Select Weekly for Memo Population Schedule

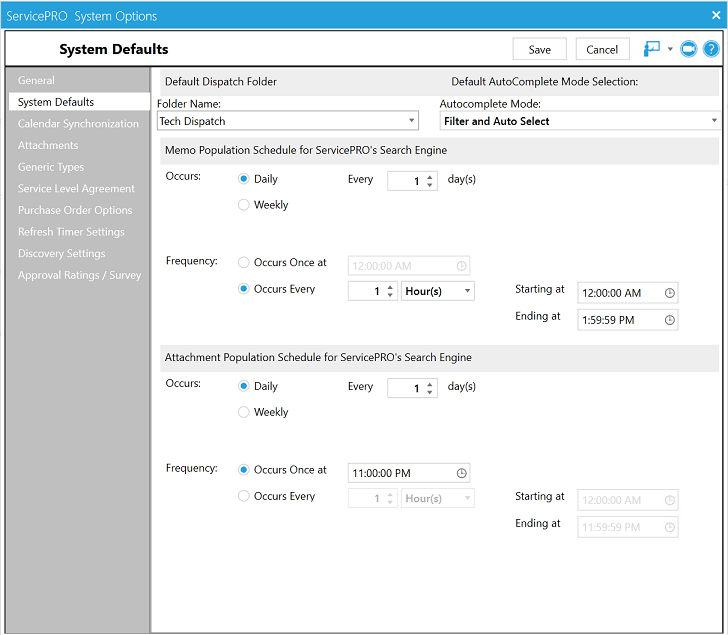pos(243,205)
